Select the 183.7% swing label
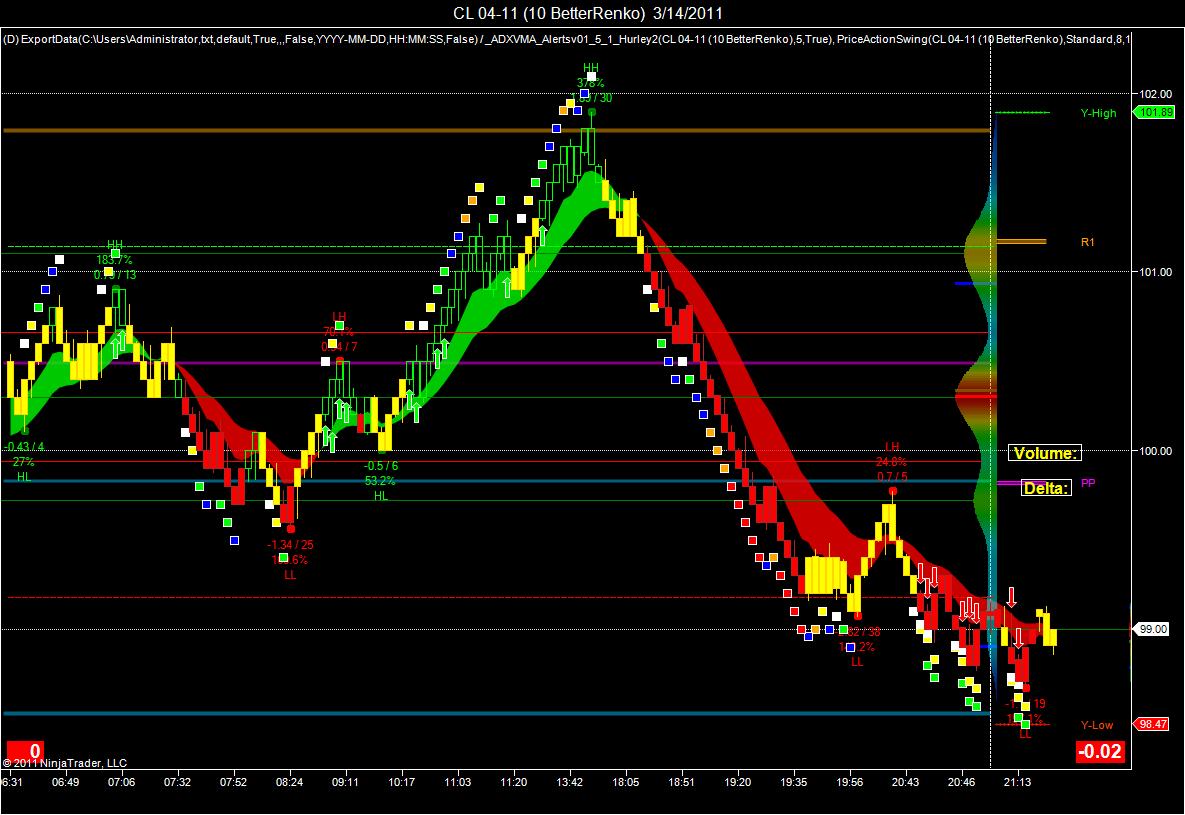The height and width of the screenshot is (815, 1185). pos(114,260)
